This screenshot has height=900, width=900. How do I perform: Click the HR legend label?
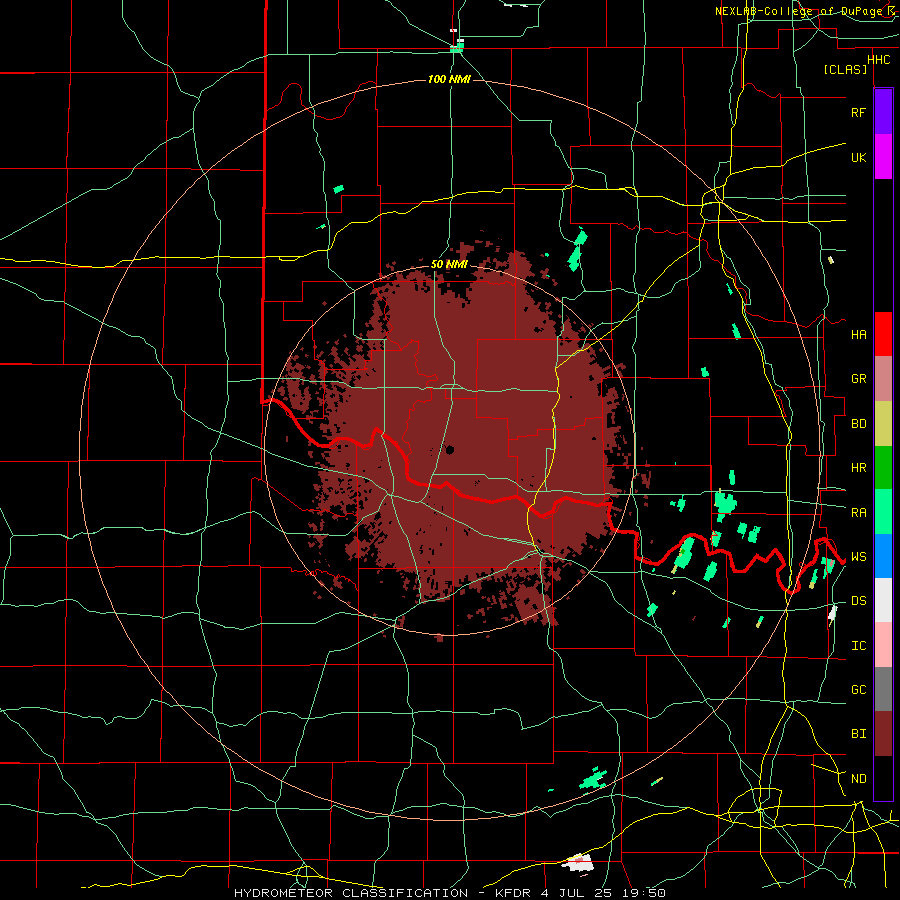858,468
